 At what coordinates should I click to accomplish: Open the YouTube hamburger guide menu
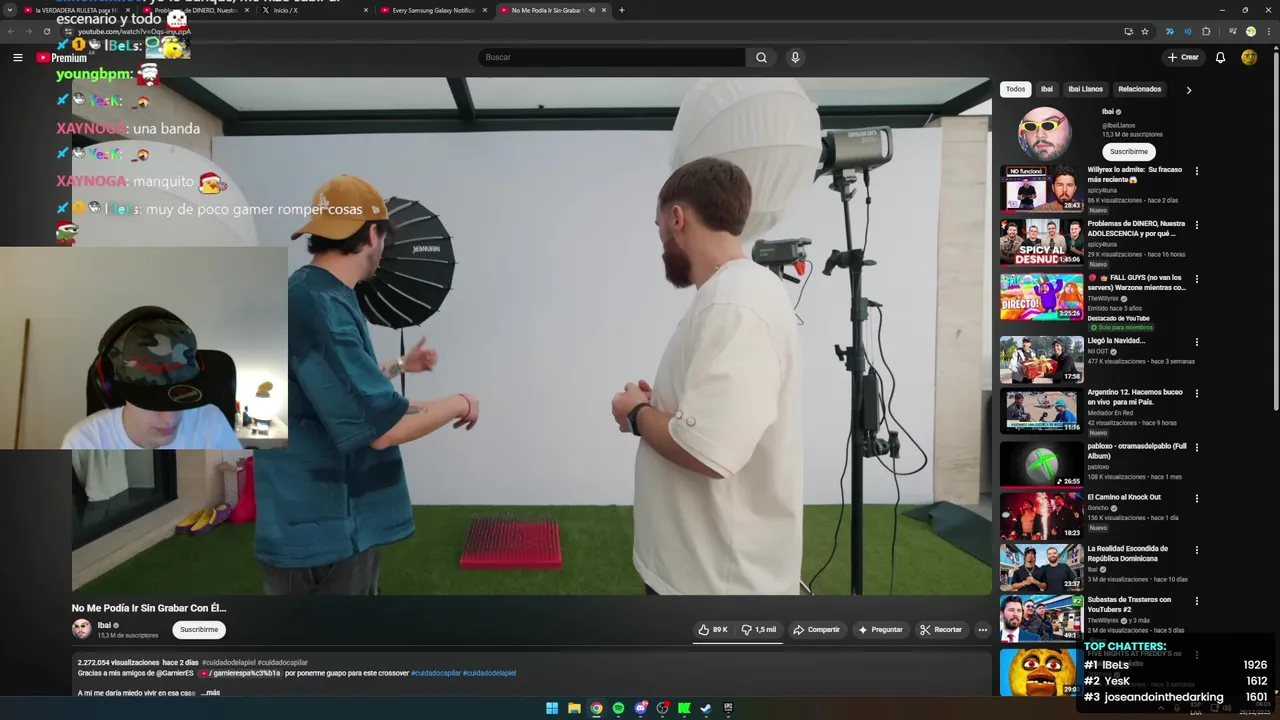click(17, 57)
